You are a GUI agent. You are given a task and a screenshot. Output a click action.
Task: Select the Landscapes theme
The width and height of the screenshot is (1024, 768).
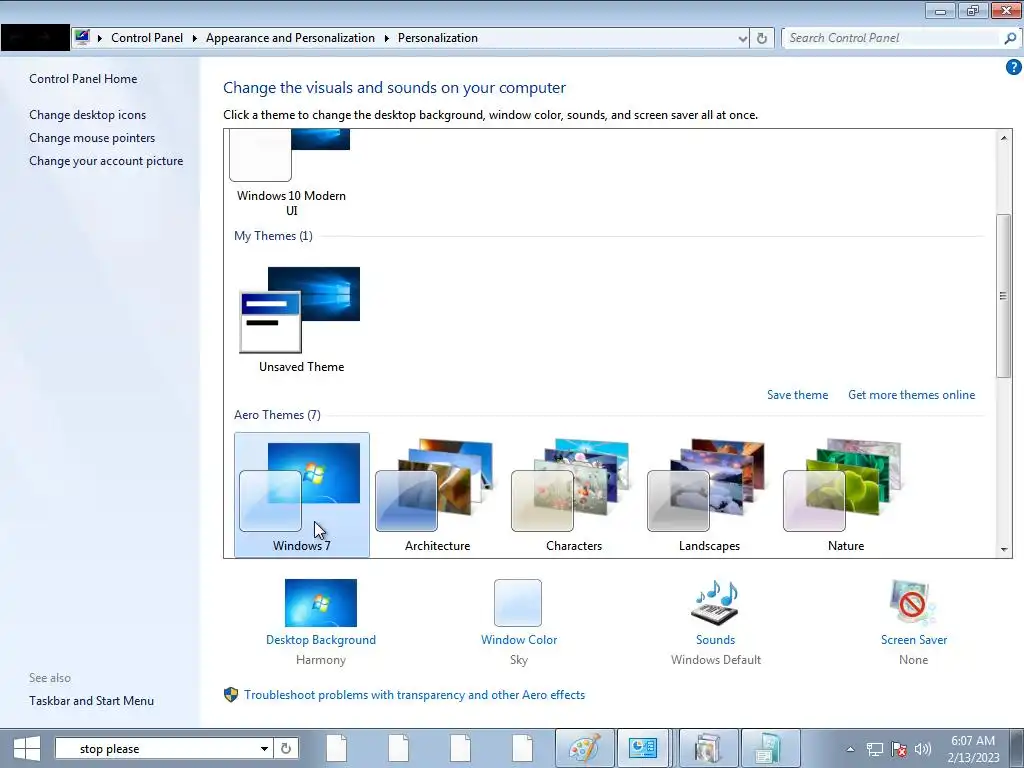tap(709, 495)
